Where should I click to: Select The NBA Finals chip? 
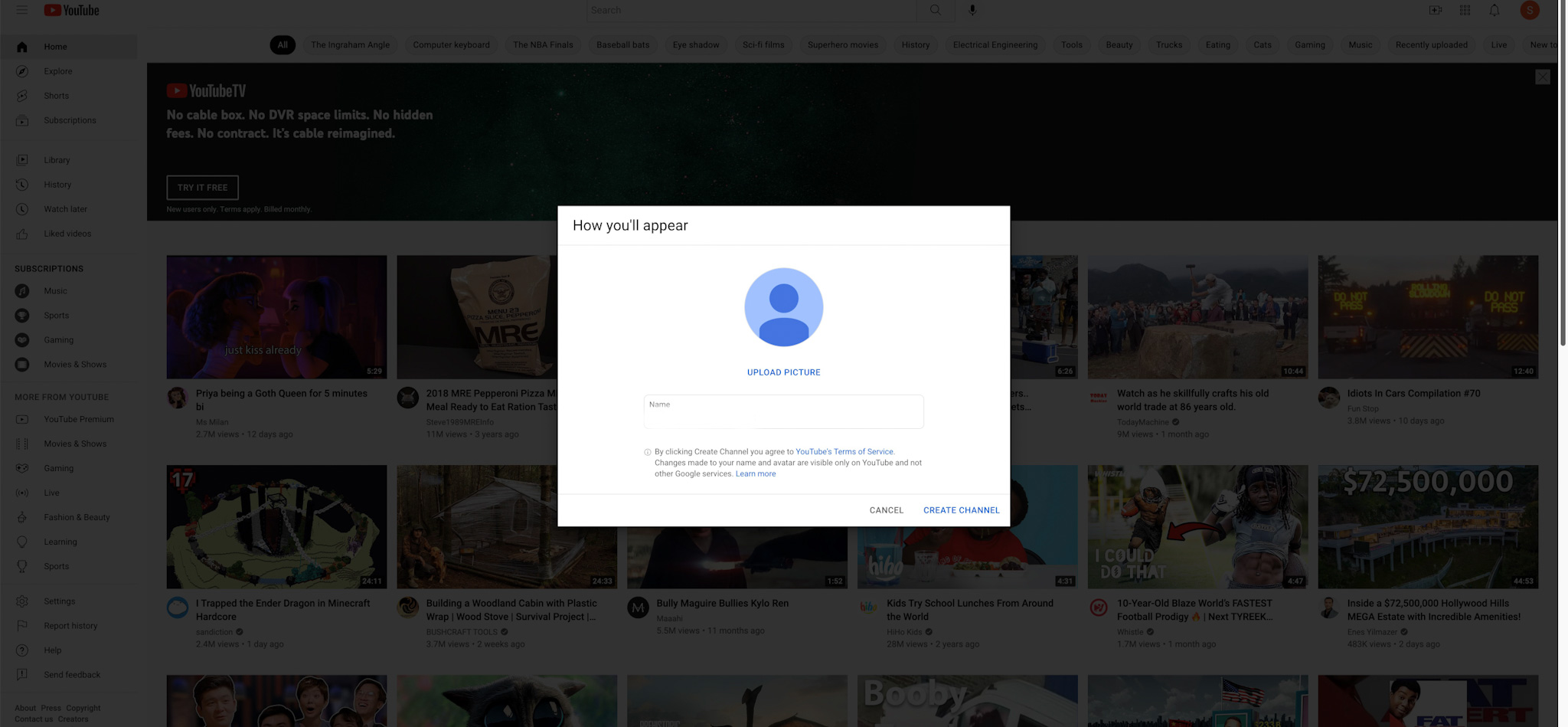(x=543, y=45)
